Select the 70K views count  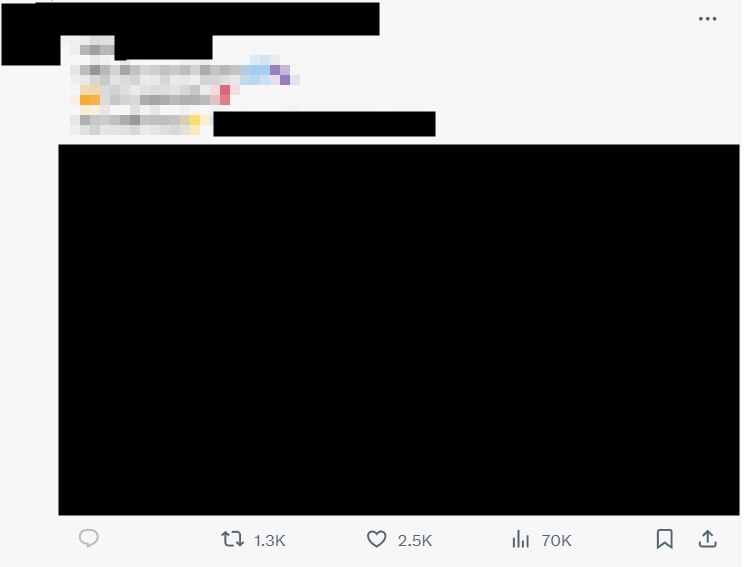point(556,541)
